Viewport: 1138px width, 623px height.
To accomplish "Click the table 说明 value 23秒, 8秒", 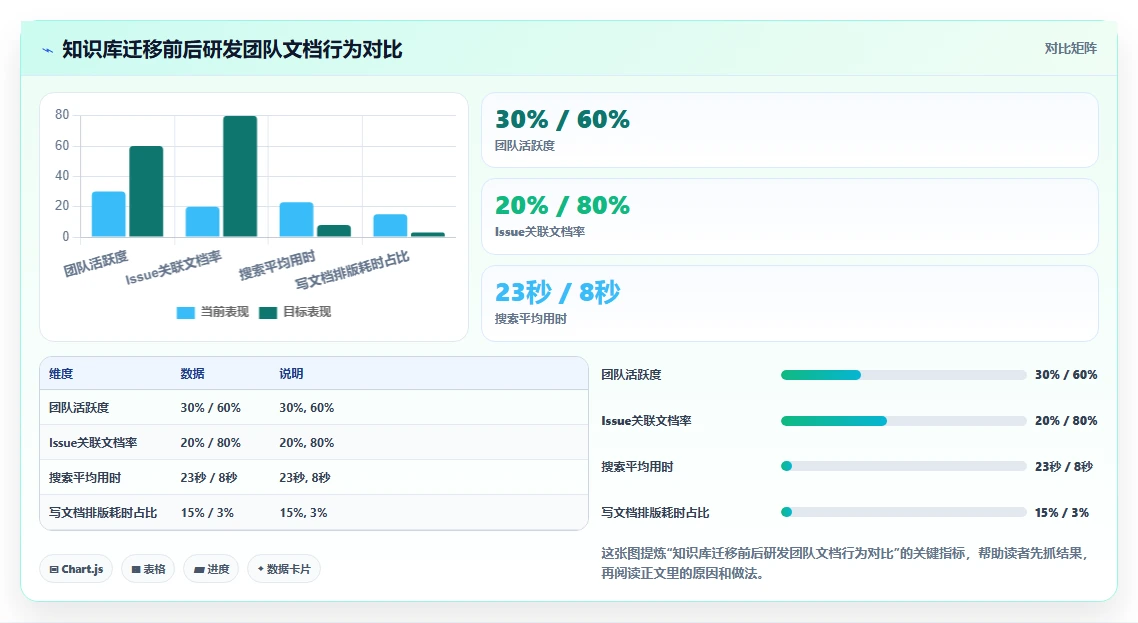I will click(x=305, y=478).
